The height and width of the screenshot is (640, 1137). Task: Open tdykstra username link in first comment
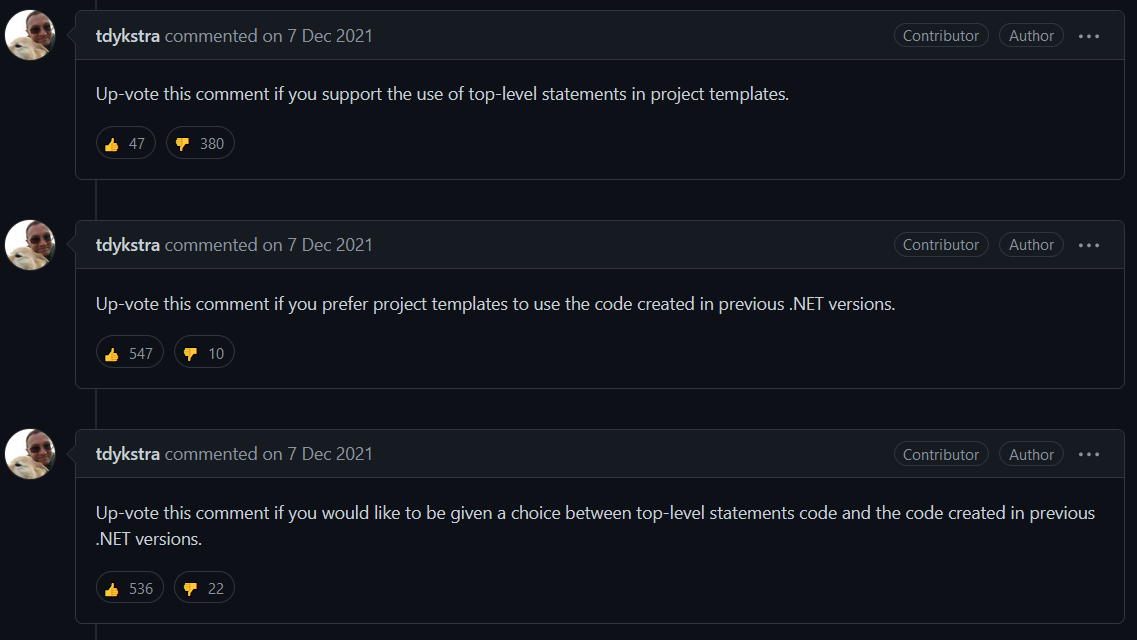pyautogui.click(x=128, y=36)
